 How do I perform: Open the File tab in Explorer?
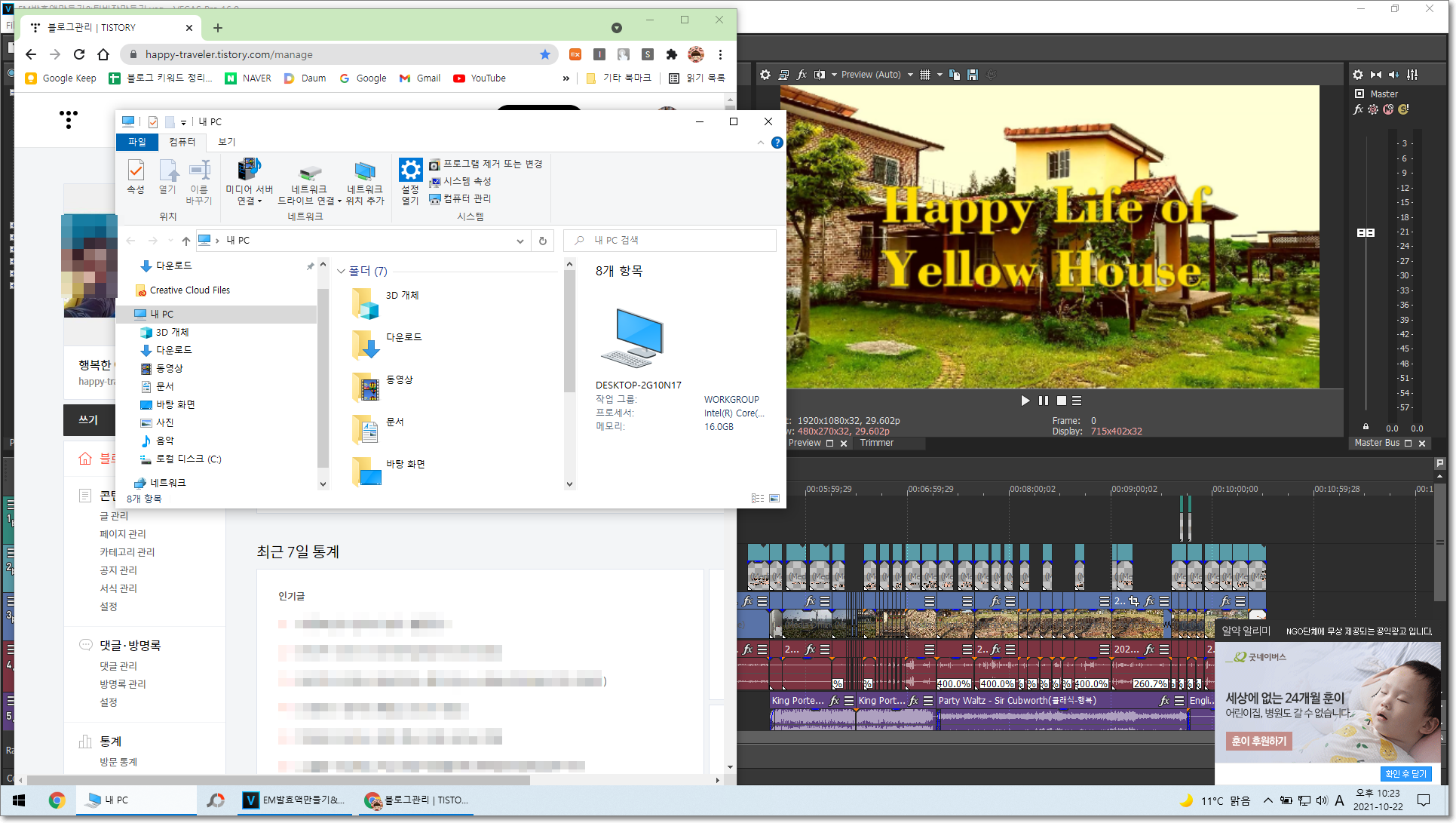[137, 142]
